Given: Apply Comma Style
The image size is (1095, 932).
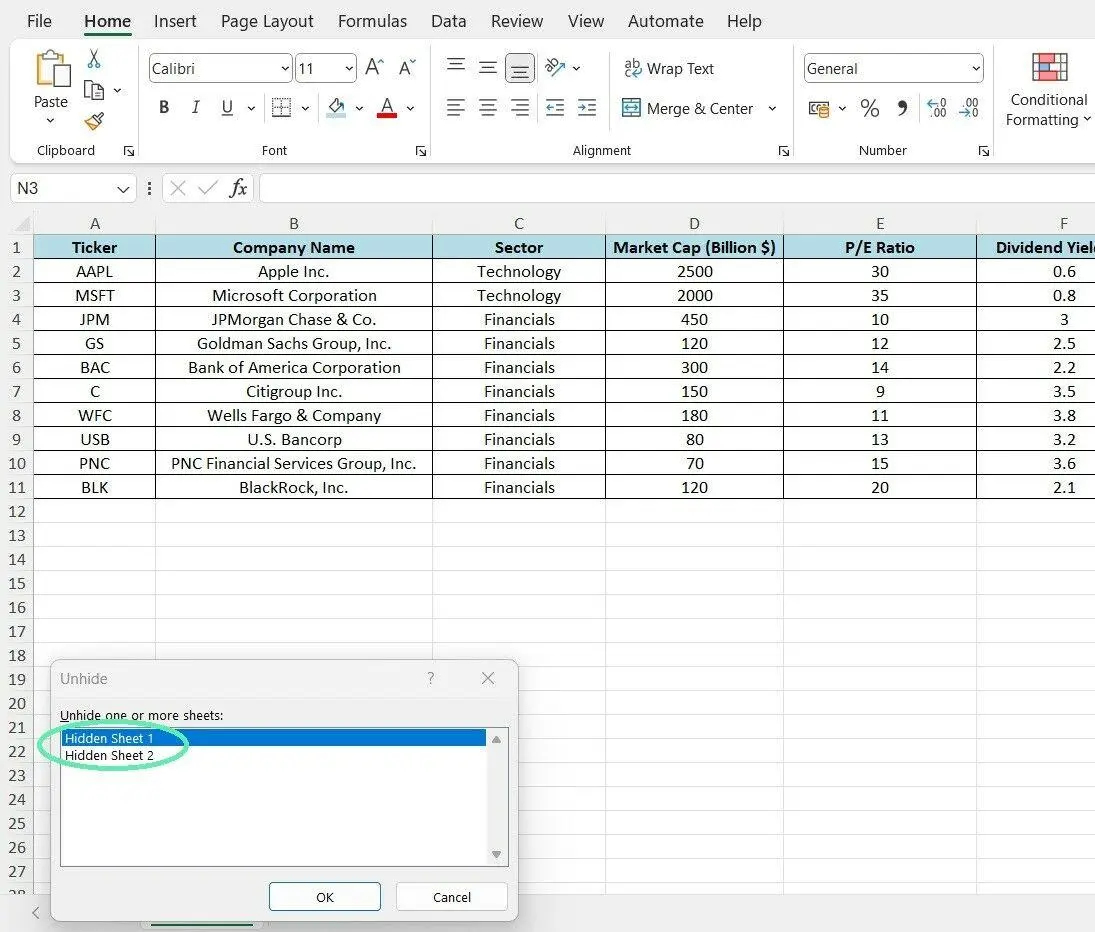Looking at the screenshot, I should click(x=902, y=108).
